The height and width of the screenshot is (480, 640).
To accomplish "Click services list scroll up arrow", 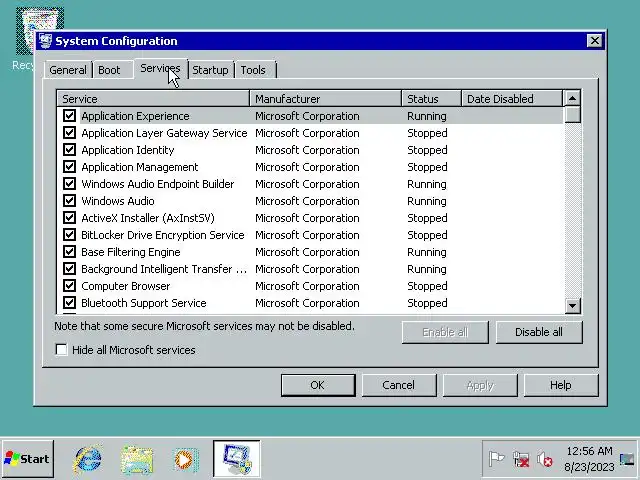I will (572, 98).
